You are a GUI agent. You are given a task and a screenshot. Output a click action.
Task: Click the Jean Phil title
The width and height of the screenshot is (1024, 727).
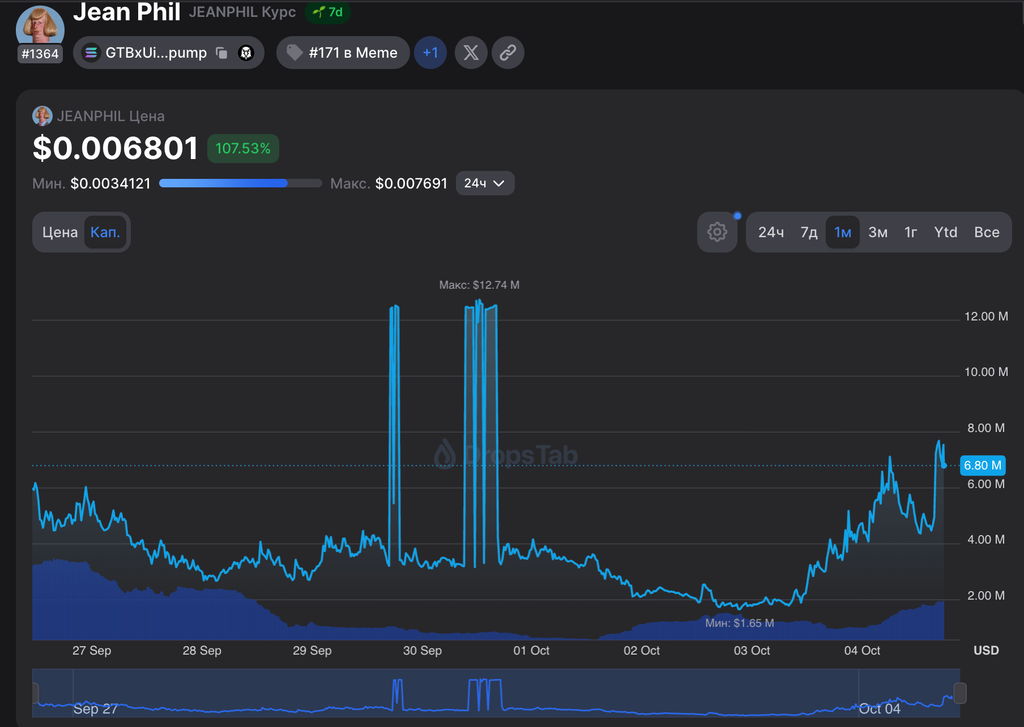[127, 12]
